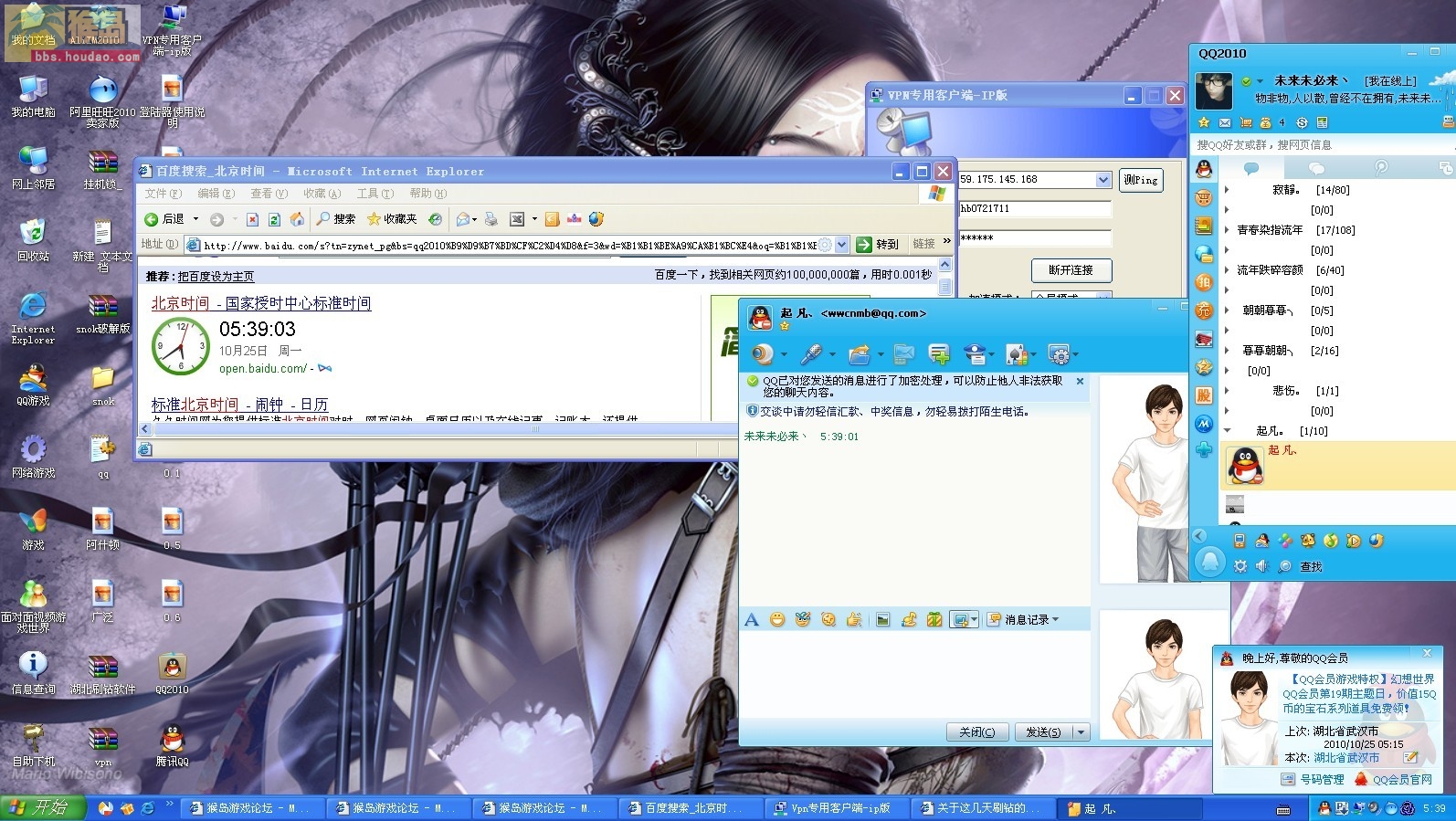Expand the 青春染指流年 friend group
The height and width of the screenshot is (821, 1456).
(x=1227, y=230)
